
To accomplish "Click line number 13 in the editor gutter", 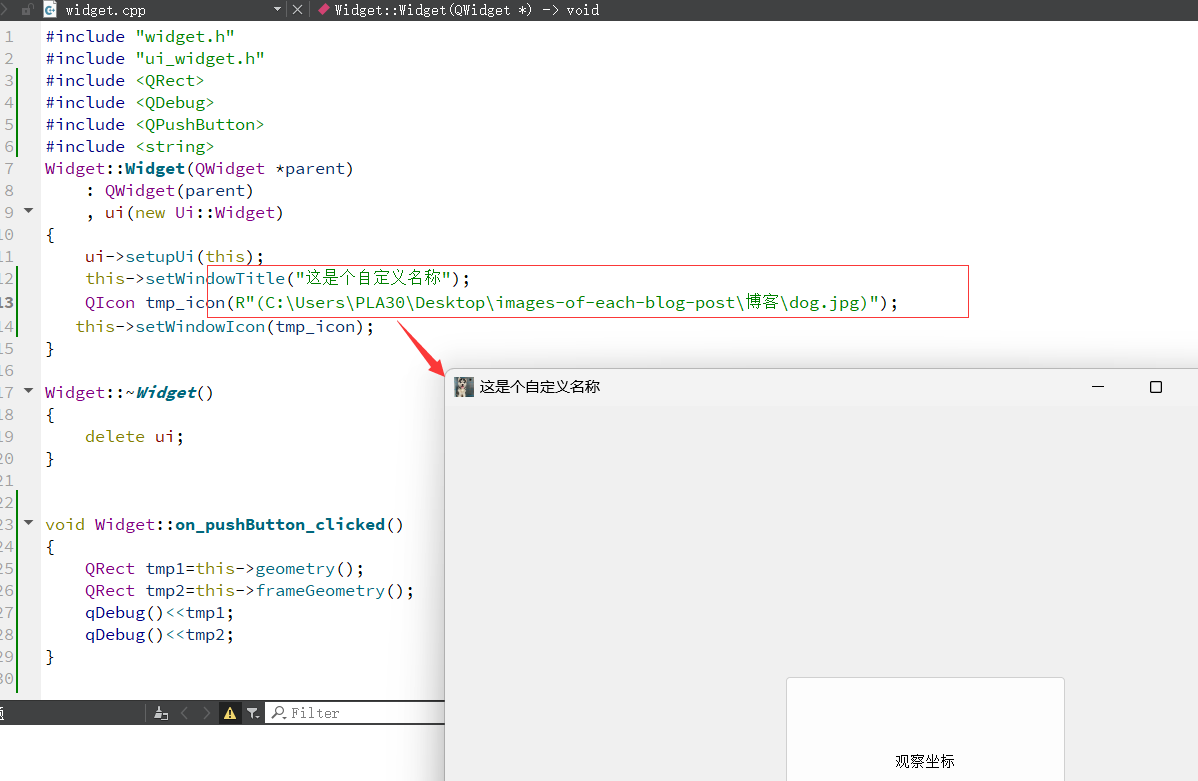I will 12,300.
